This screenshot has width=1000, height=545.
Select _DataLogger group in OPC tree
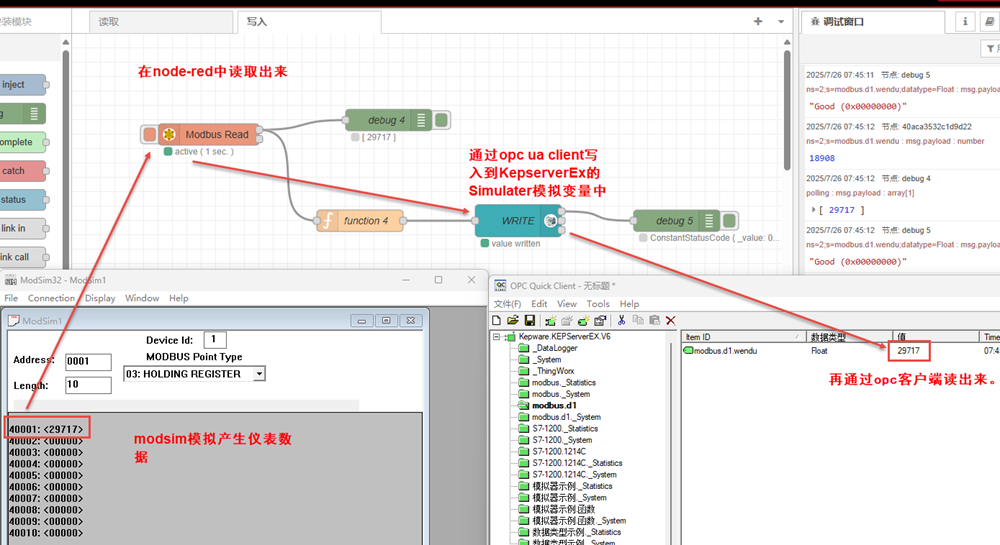click(x=555, y=348)
